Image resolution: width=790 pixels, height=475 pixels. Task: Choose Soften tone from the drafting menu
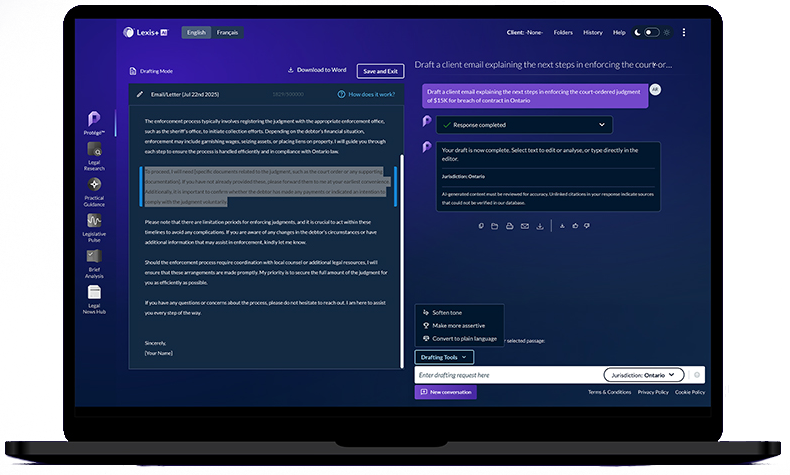447,313
